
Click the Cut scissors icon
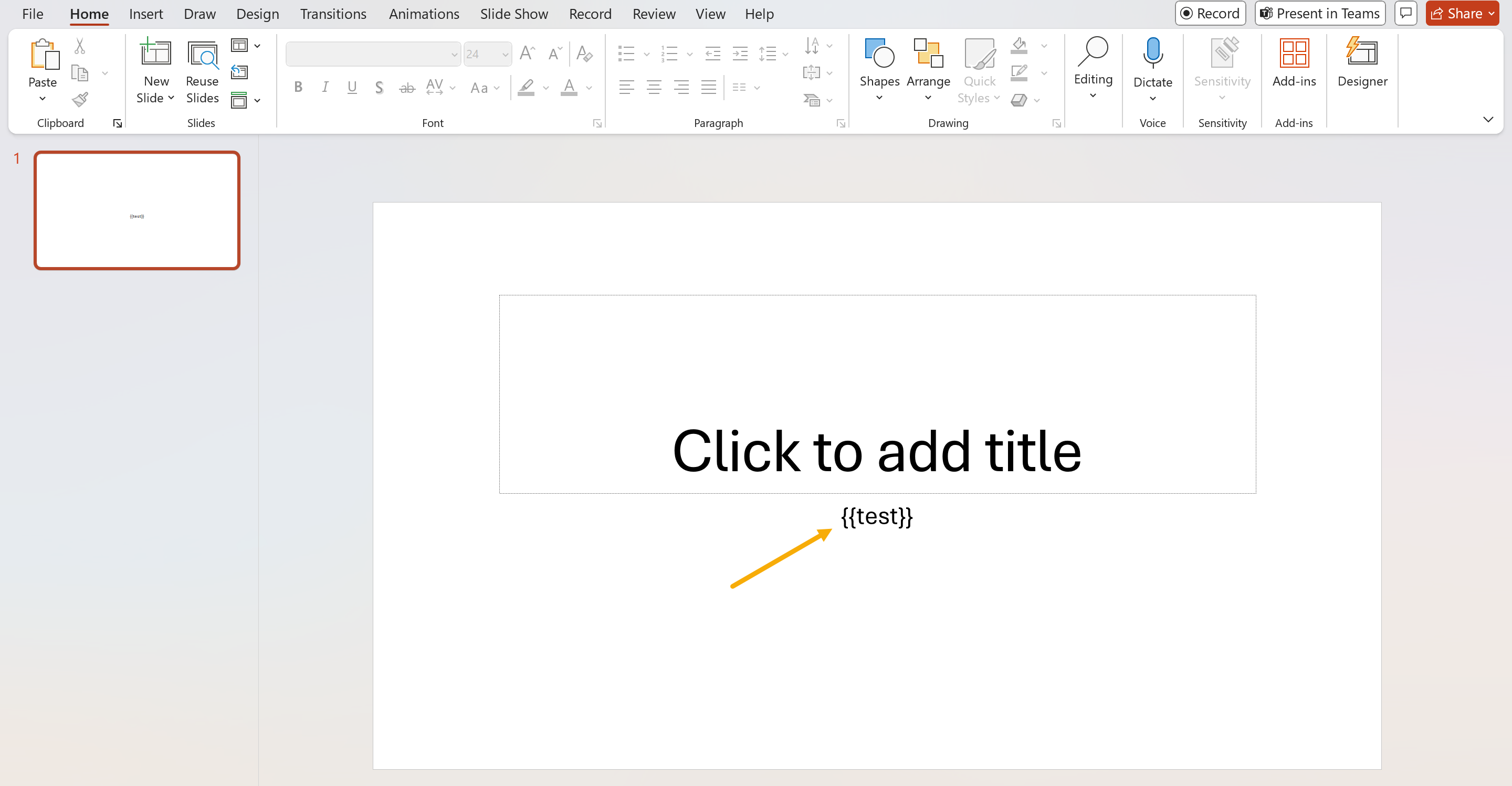click(80, 46)
